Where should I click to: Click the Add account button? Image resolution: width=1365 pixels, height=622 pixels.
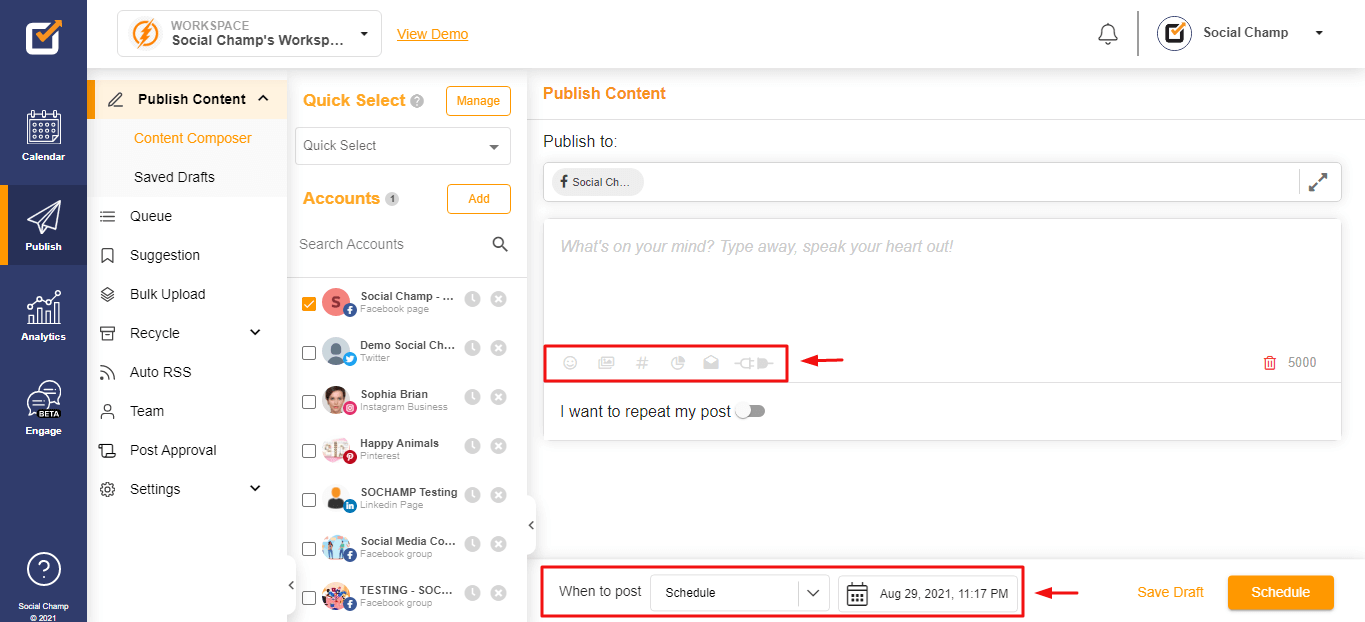(x=479, y=199)
